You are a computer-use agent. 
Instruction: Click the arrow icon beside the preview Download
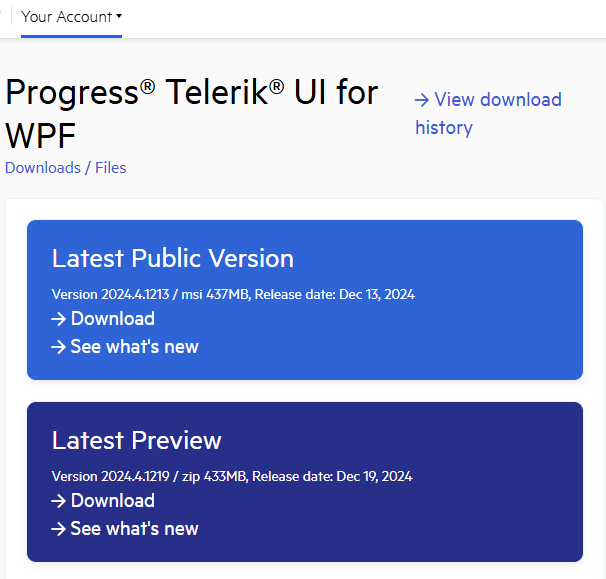(x=59, y=501)
